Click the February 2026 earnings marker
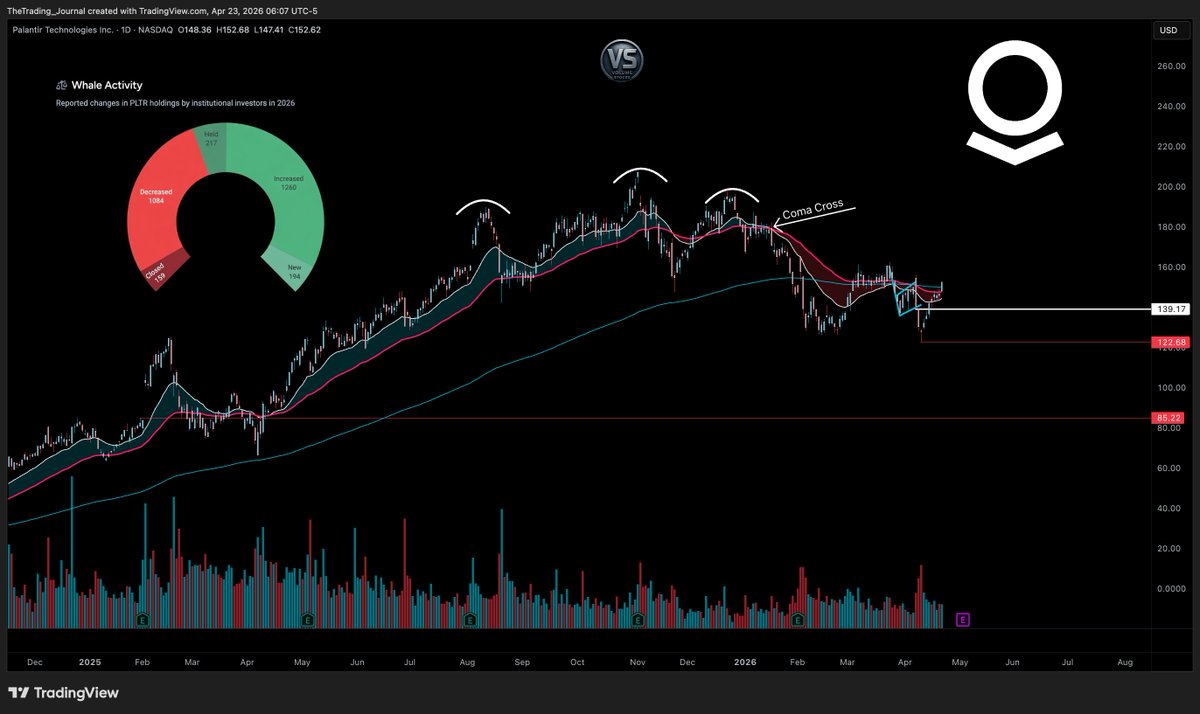The image size is (1200, 714). [x=797, y=620]
